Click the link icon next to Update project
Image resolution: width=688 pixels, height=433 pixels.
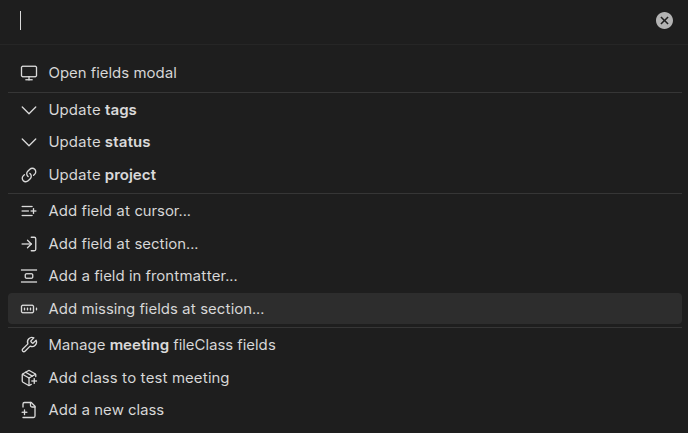tap(29, 175)
